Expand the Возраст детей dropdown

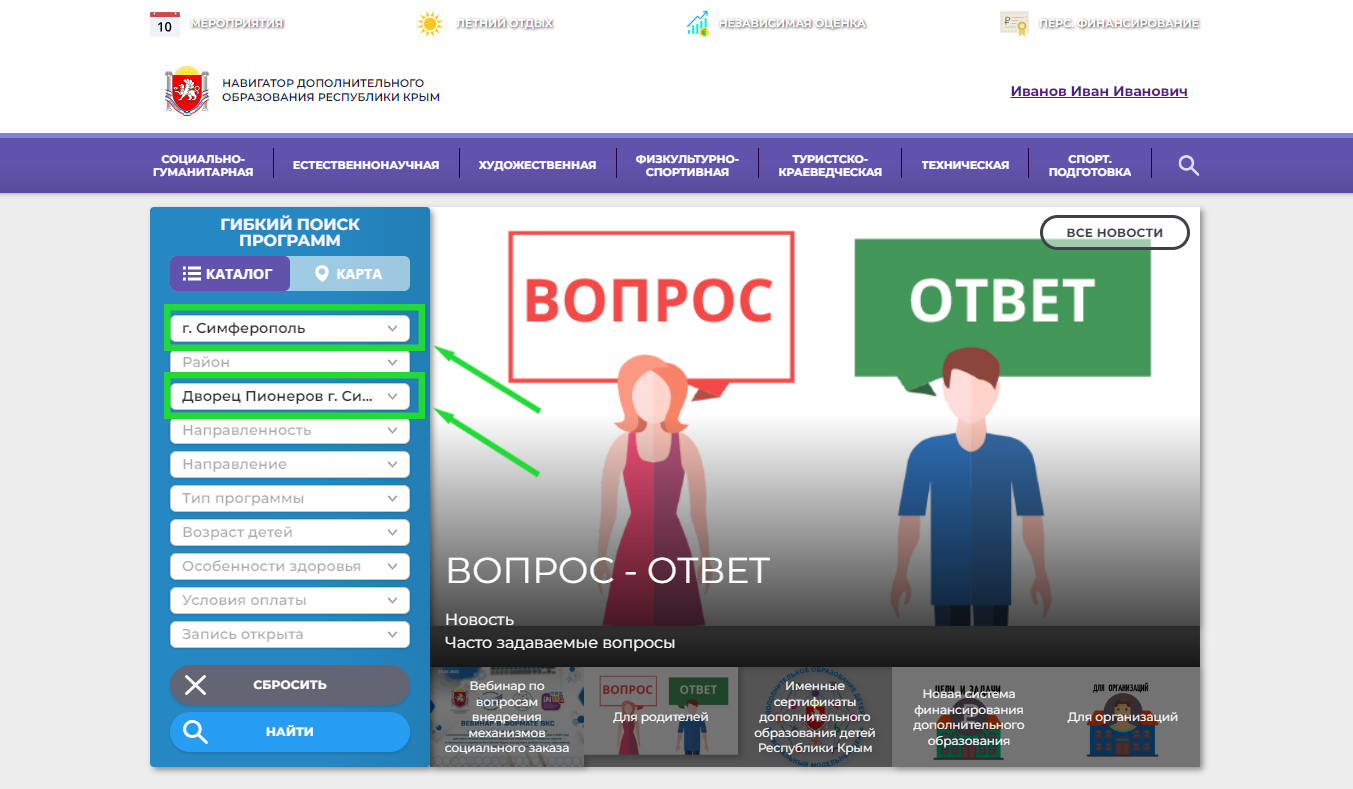point(290,532)
